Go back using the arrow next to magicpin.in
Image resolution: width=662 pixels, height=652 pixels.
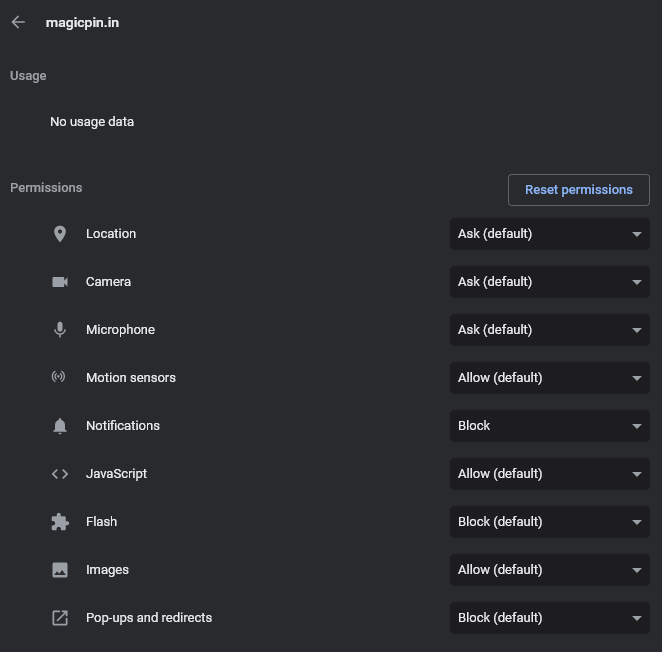point(18,22)
